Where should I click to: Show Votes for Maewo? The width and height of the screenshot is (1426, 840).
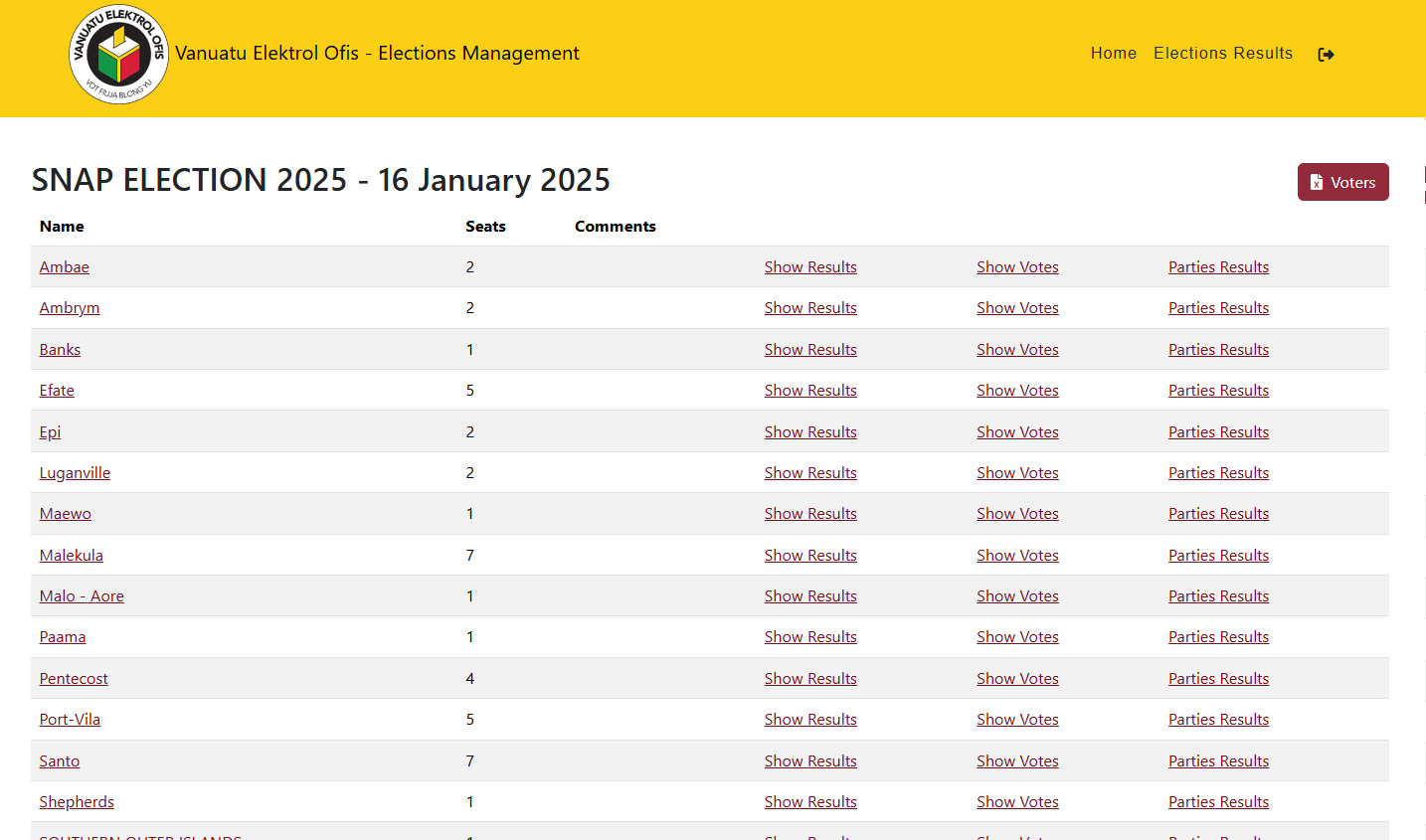(x=1016, y=514)
